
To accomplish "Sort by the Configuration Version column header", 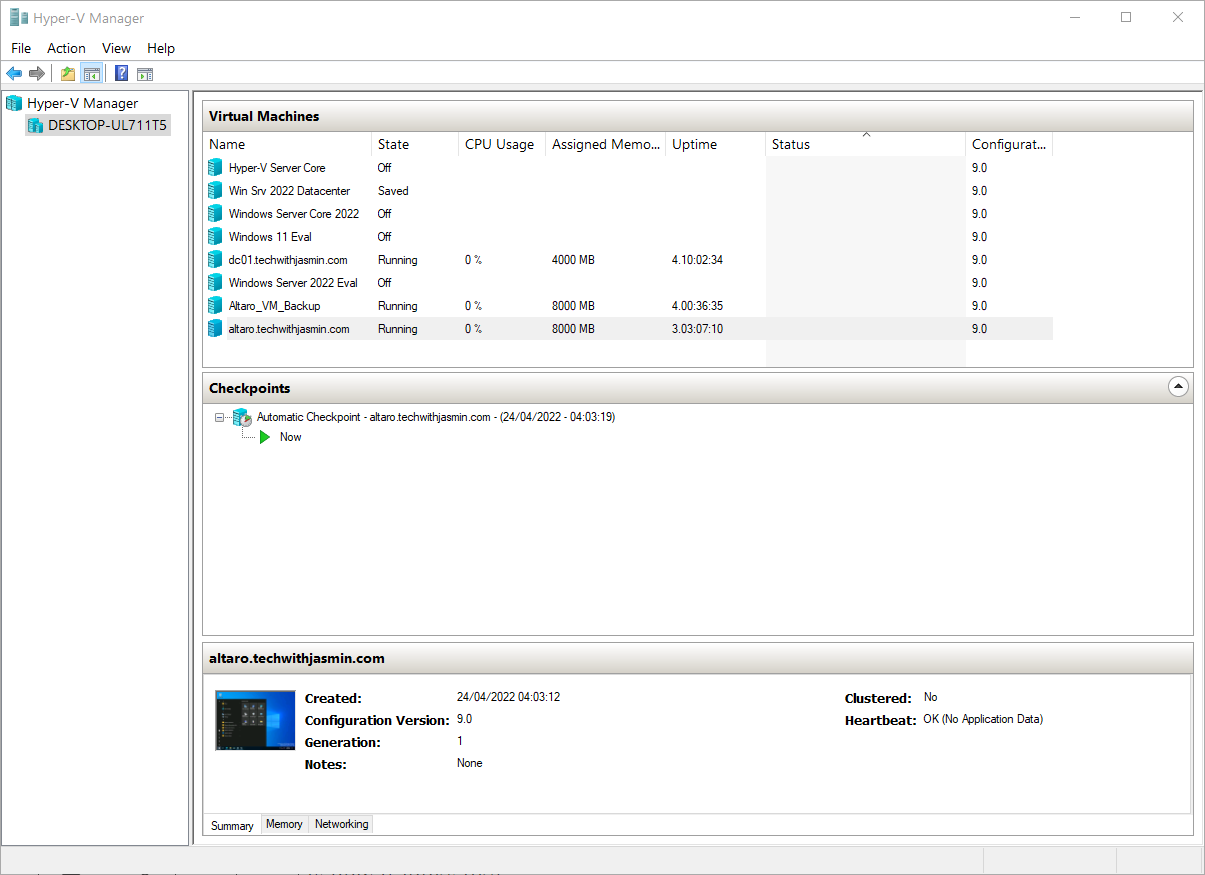I will click(x=1009, y=144).
